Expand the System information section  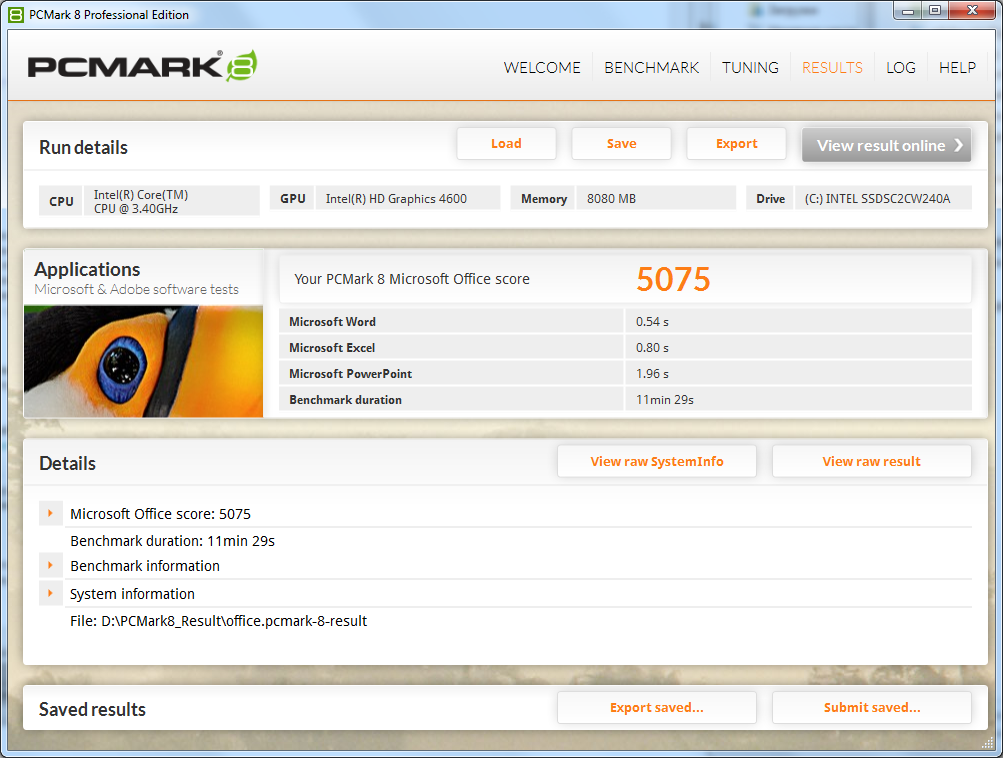(x=50, y=592)
